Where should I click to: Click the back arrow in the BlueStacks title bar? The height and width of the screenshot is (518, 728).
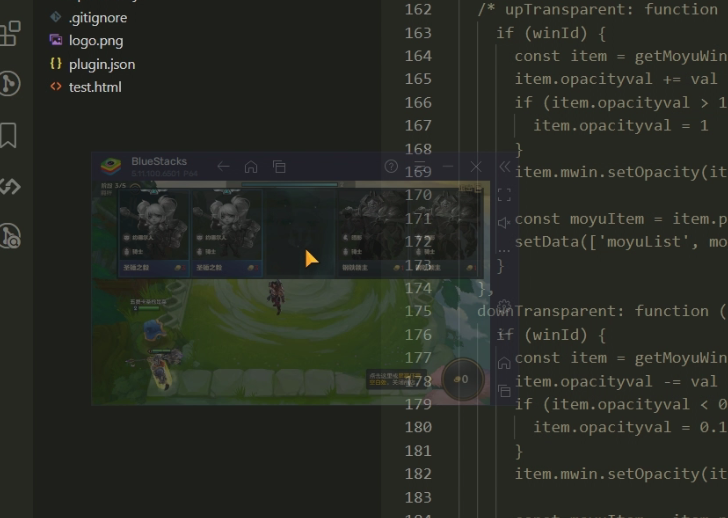[x=223, y=166]
